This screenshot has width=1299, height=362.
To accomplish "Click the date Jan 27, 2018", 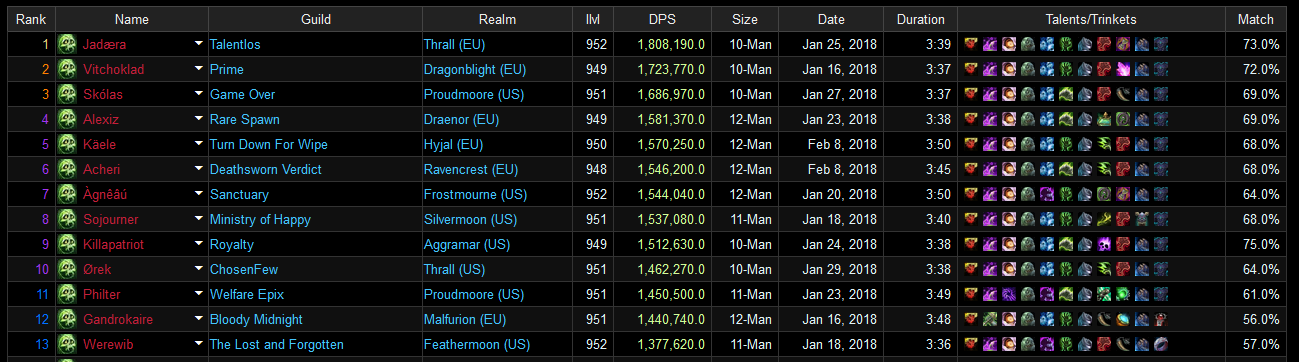I will (839, 94).
